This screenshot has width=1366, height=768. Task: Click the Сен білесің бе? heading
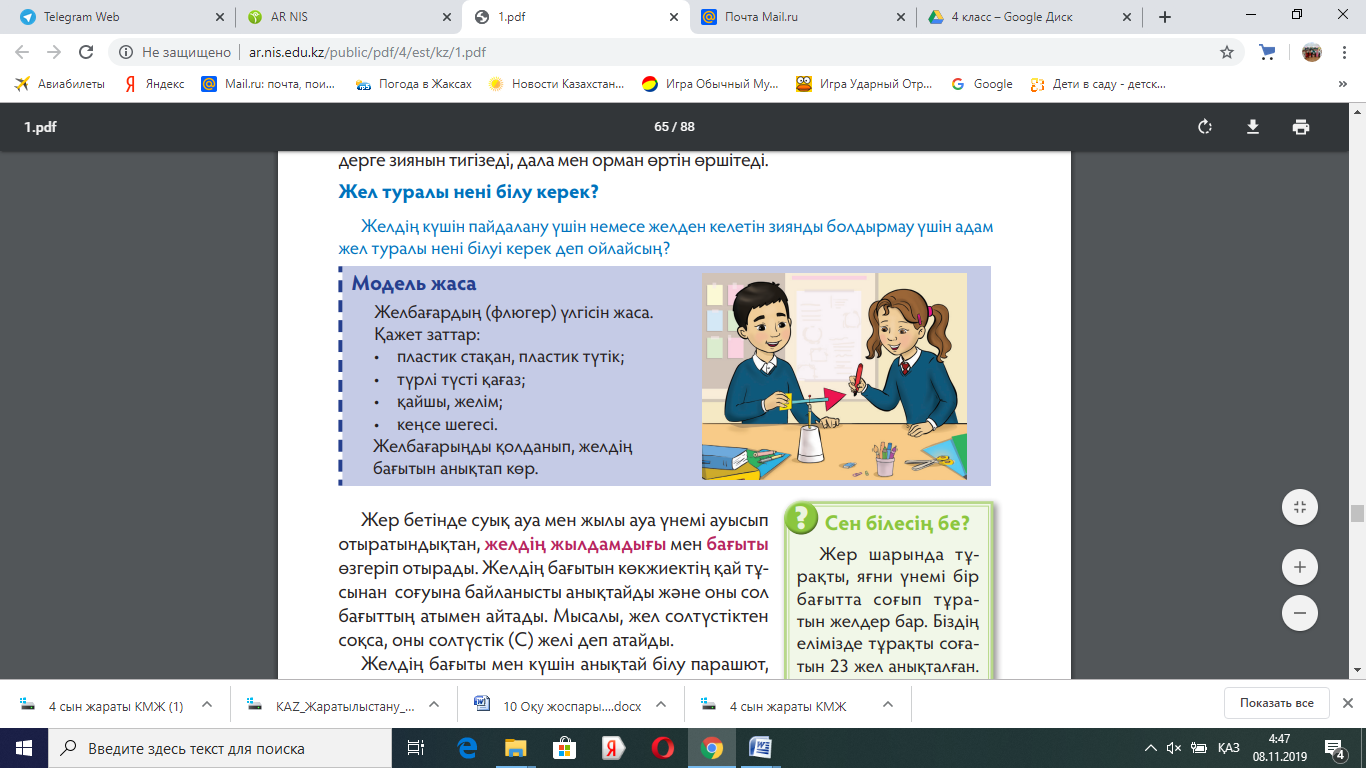[896, 521]
